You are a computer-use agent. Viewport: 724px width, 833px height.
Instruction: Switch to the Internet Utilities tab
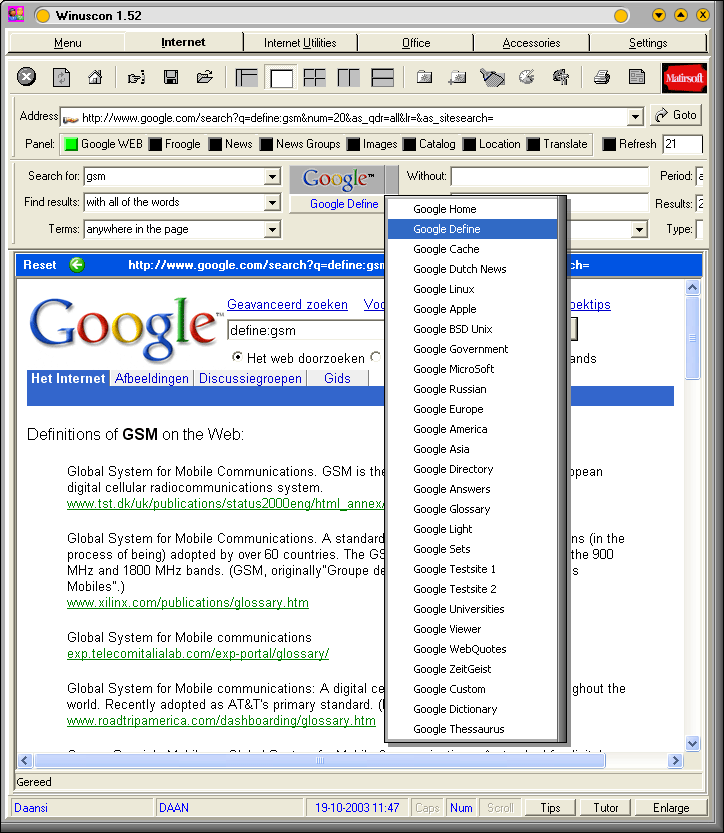(300, 42)
